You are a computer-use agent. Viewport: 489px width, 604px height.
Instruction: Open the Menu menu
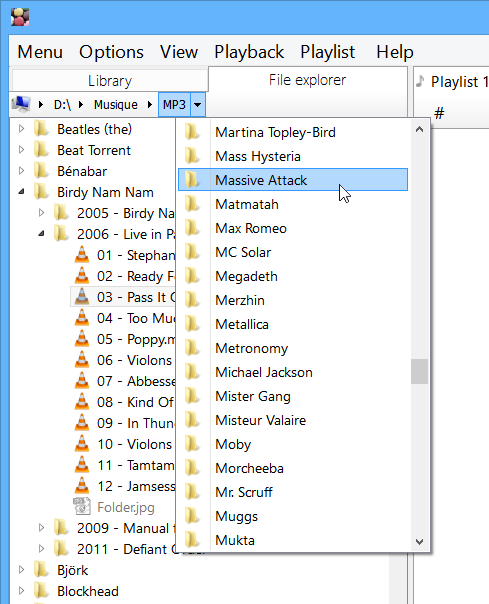pyautogui.click(x=40, y=52)
